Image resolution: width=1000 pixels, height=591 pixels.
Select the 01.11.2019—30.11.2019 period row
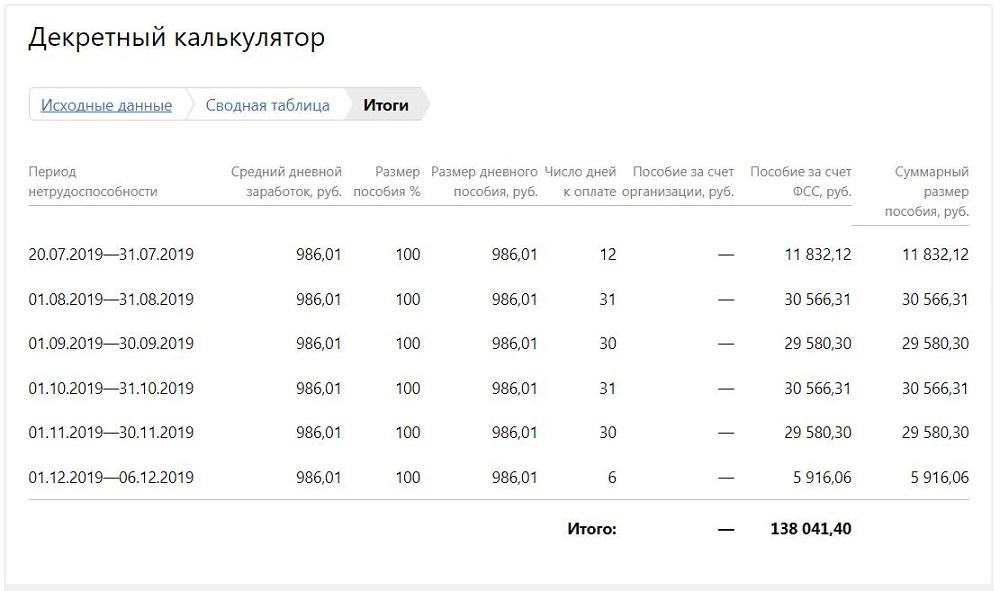click(499, 433)
